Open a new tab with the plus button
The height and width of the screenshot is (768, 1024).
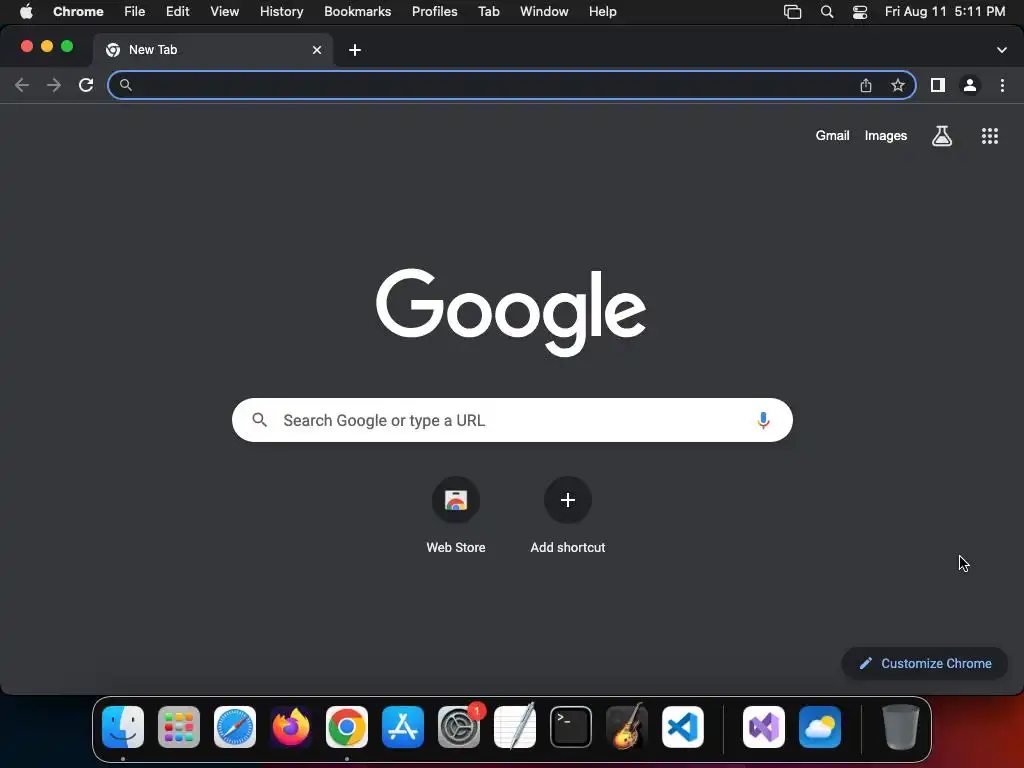(x=355, y=50)
